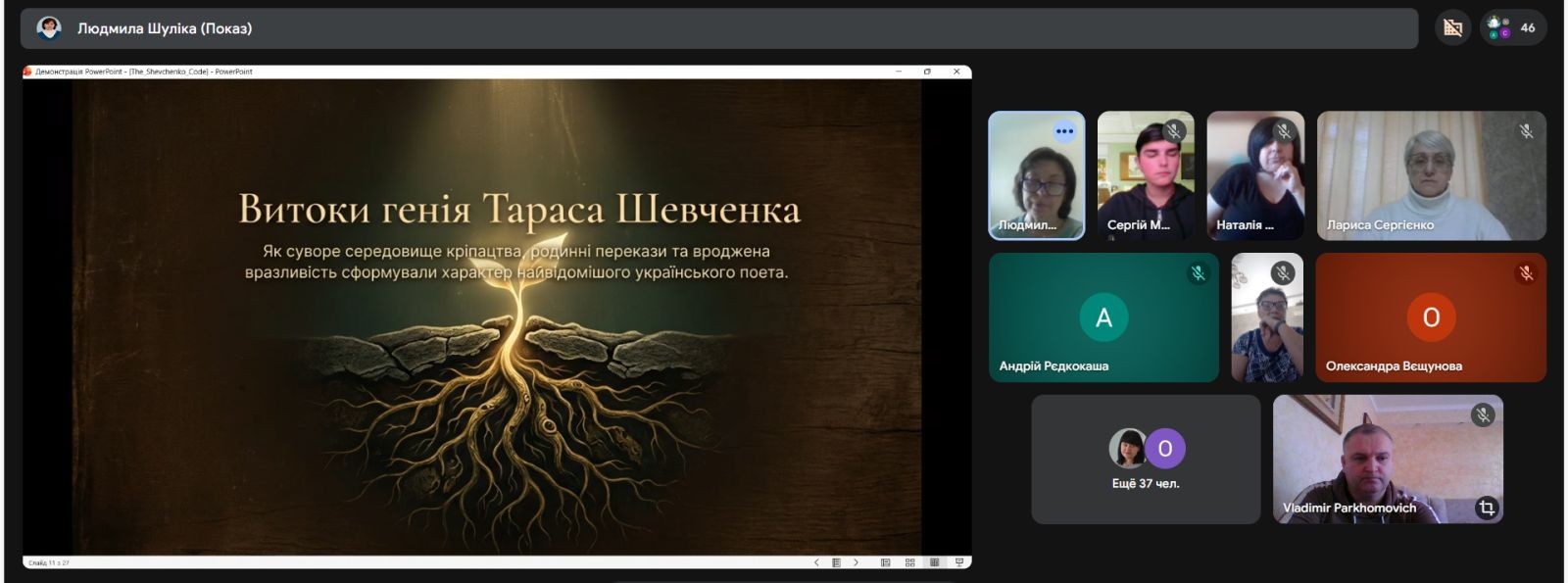The image size is (1568, 583).
Task: Open the see-all-slides menu icon between arrows
Action: click(x=836, y=562)
